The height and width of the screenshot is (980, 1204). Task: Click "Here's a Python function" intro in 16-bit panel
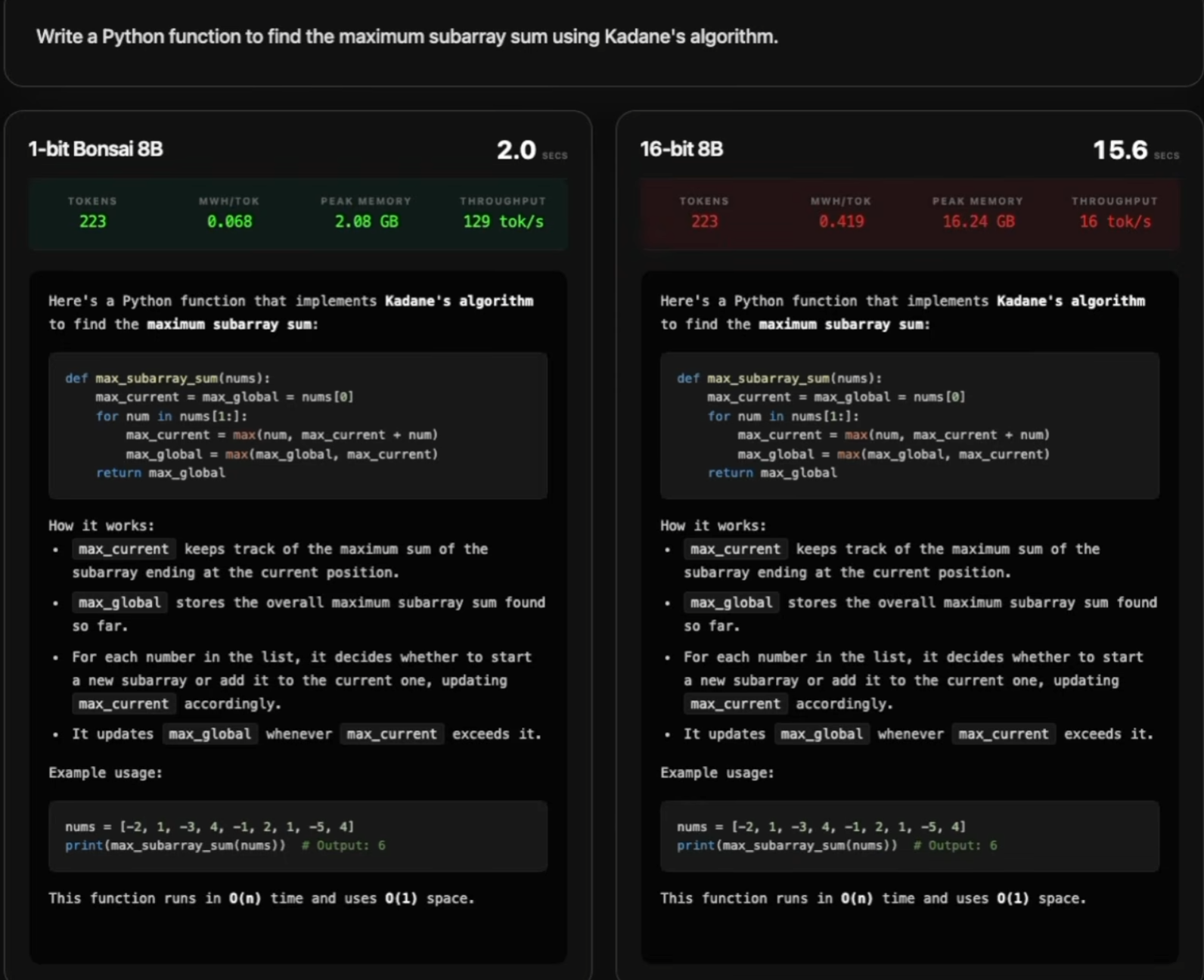click(x=903, y=312)
